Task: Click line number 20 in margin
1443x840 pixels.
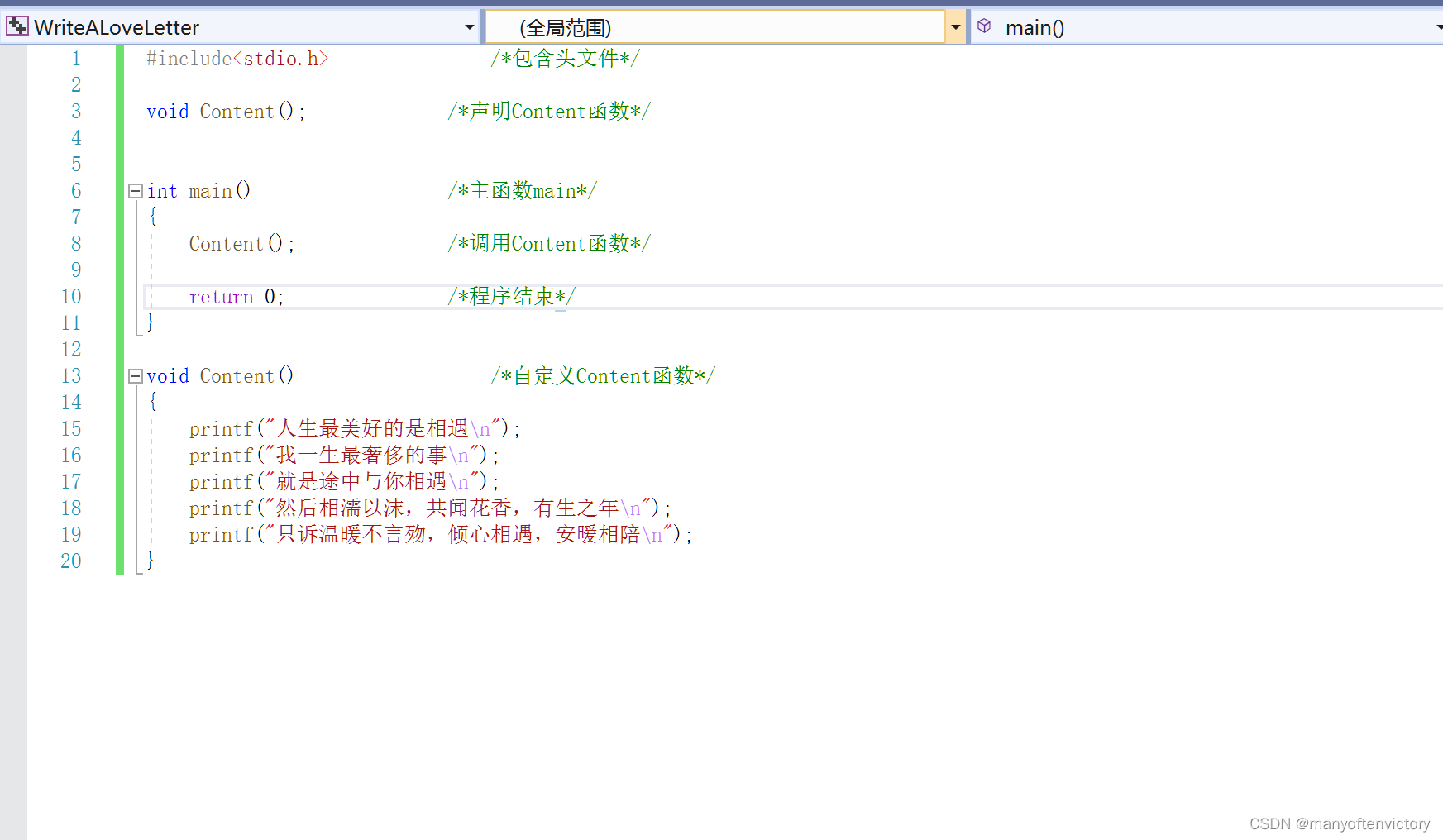Action: [71, 561]
